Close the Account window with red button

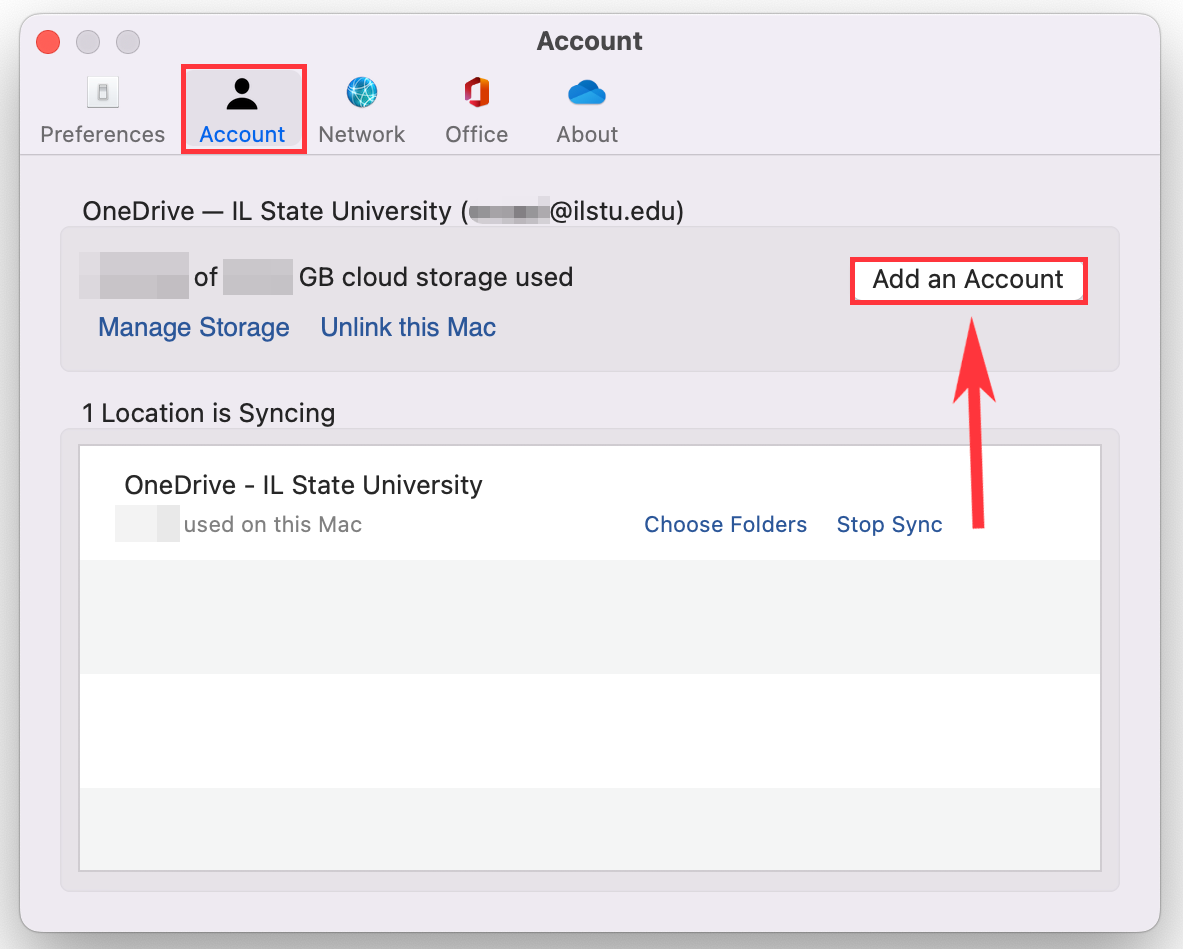coord(48,41)
